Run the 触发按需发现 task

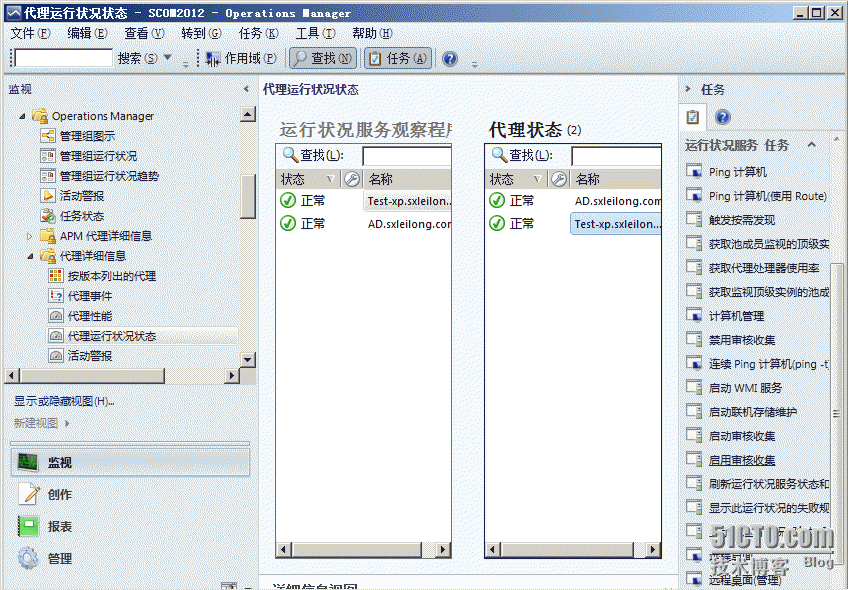click(x=741, y=220)
